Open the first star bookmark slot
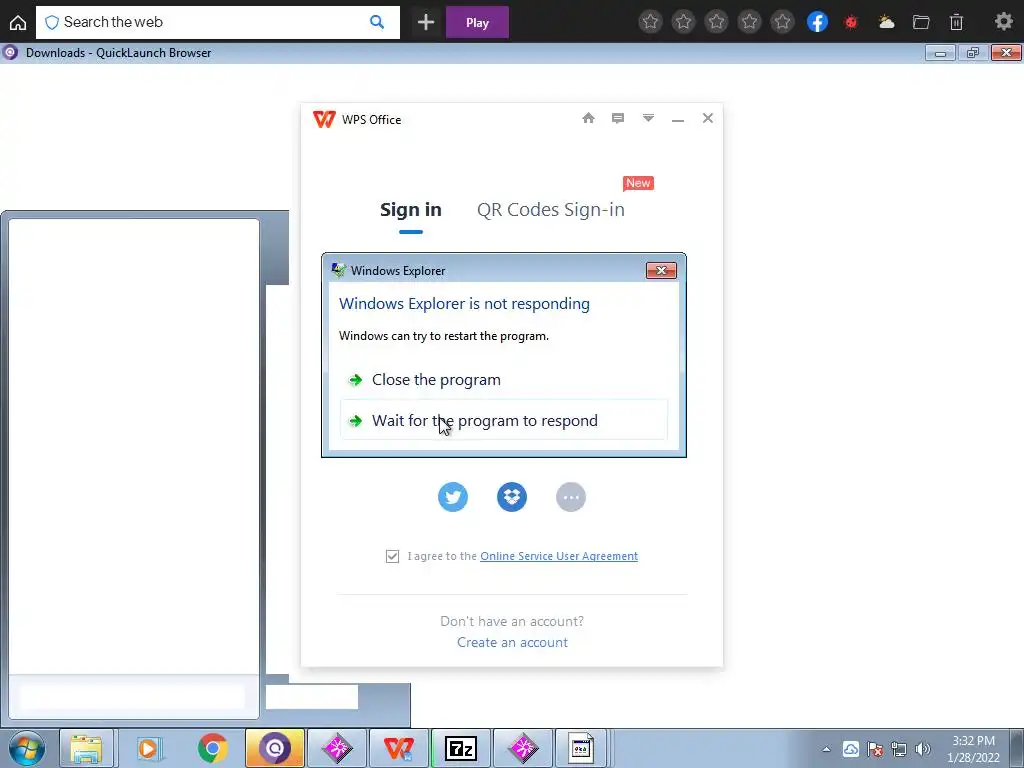The image size is (1024, 768). click(x=650, y=22)
